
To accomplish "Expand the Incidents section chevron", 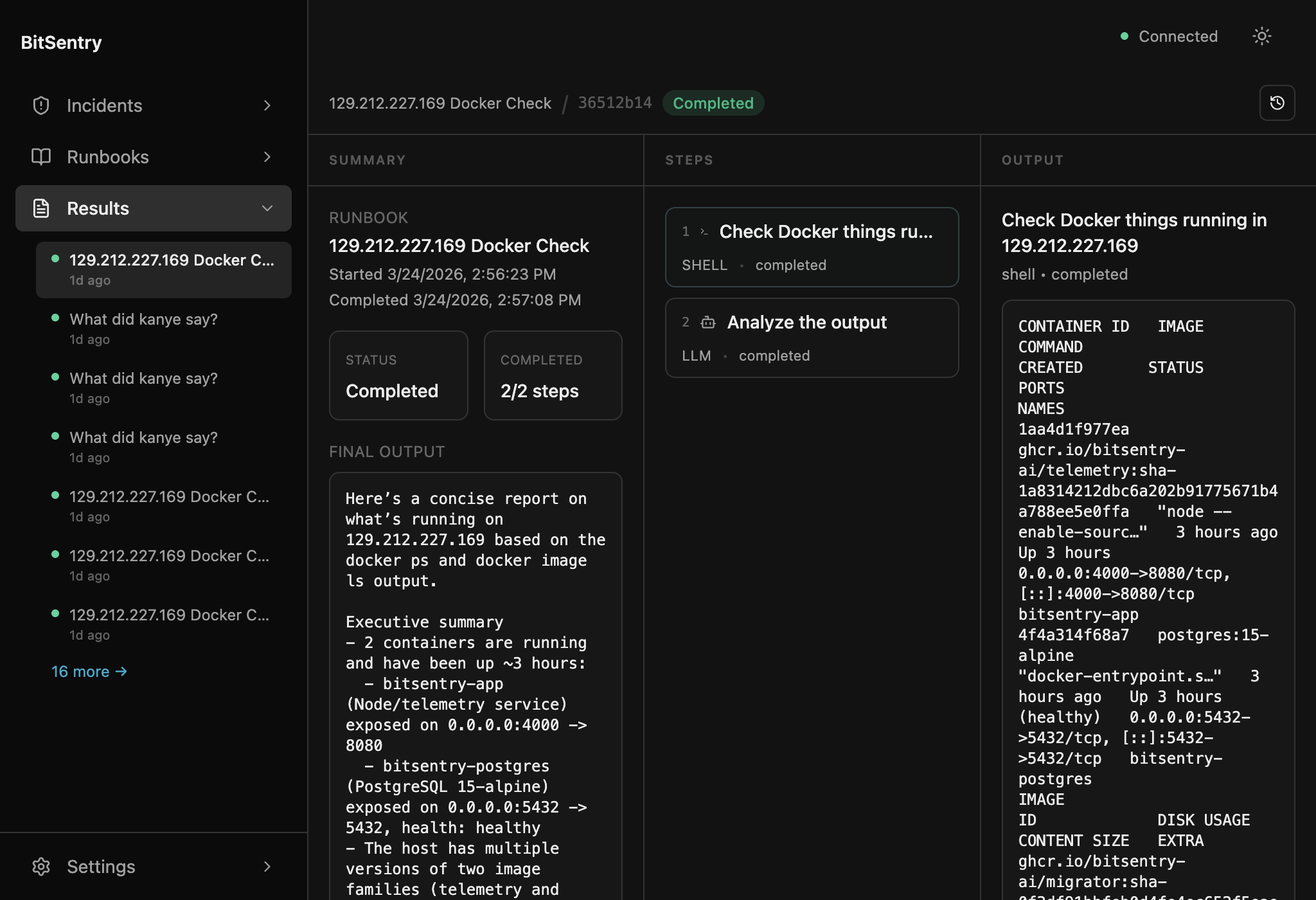I will click(267, 105).
